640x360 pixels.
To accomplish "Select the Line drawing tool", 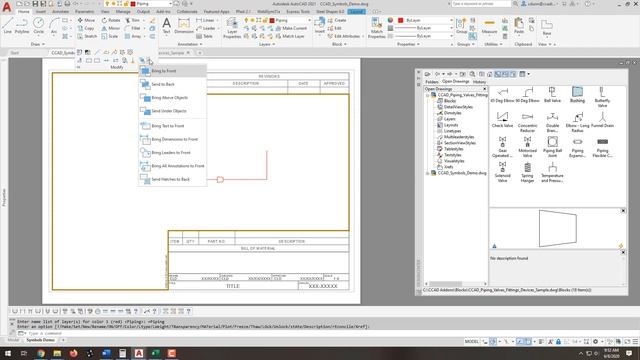I will click(7, 25).
